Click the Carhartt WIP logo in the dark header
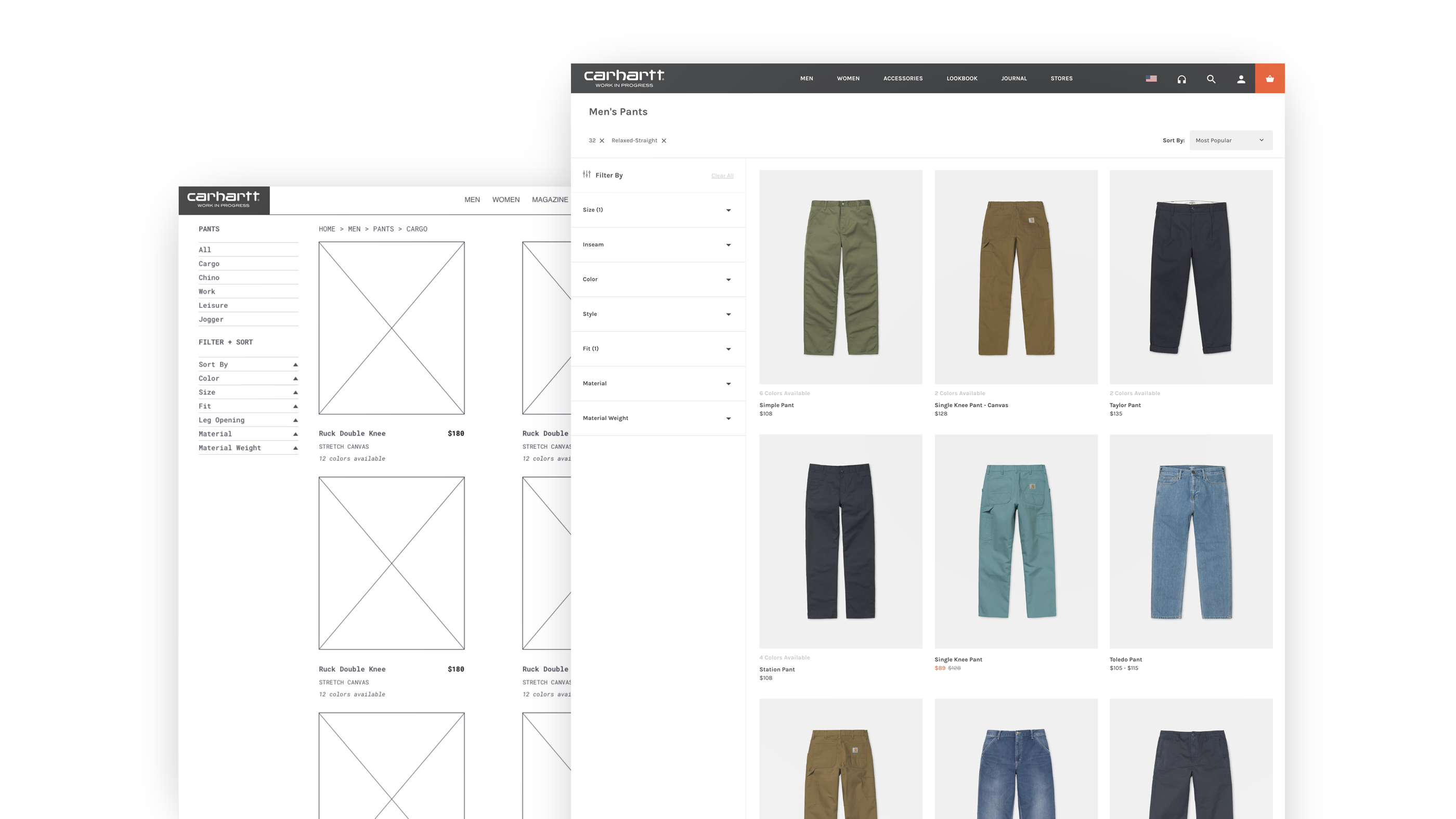Image resolution: width=1456 pixels, height=819 pixels. pyautogui.click(x=623, y=79)
